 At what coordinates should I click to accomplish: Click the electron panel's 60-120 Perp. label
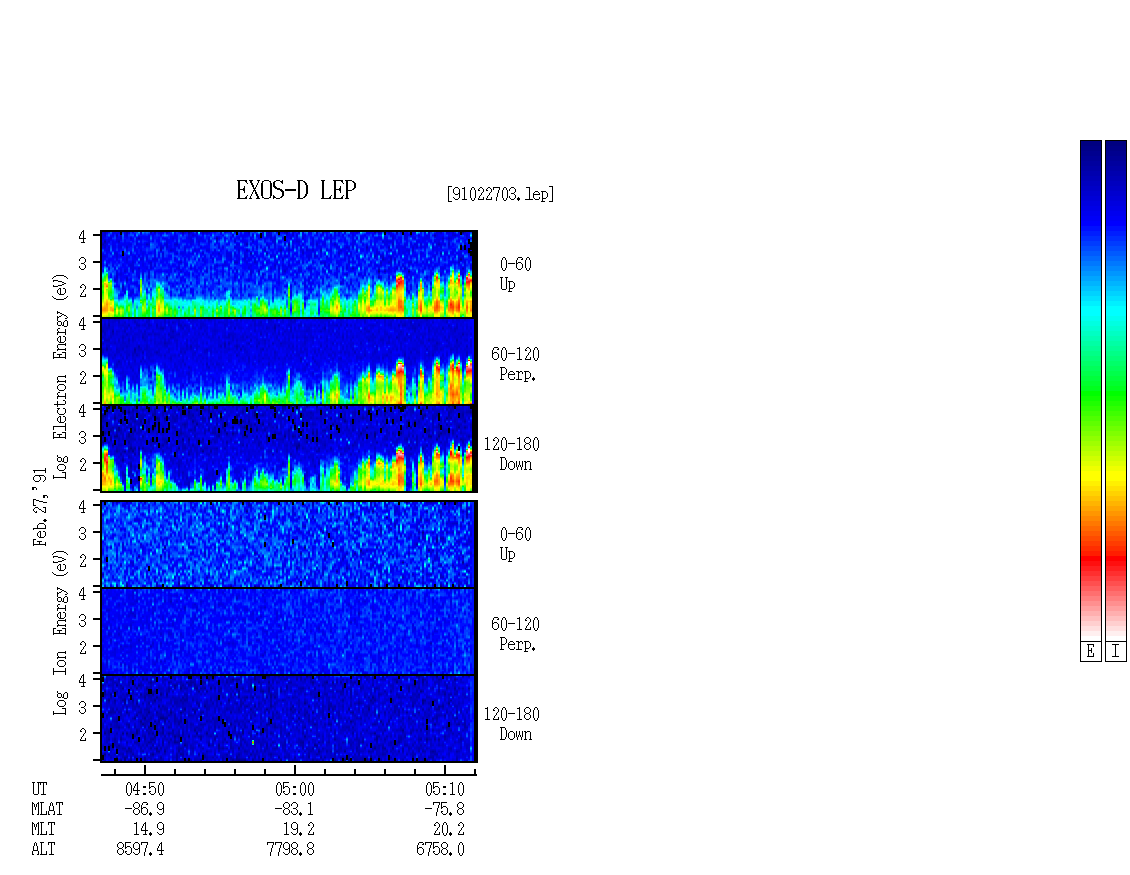point(515,364)
